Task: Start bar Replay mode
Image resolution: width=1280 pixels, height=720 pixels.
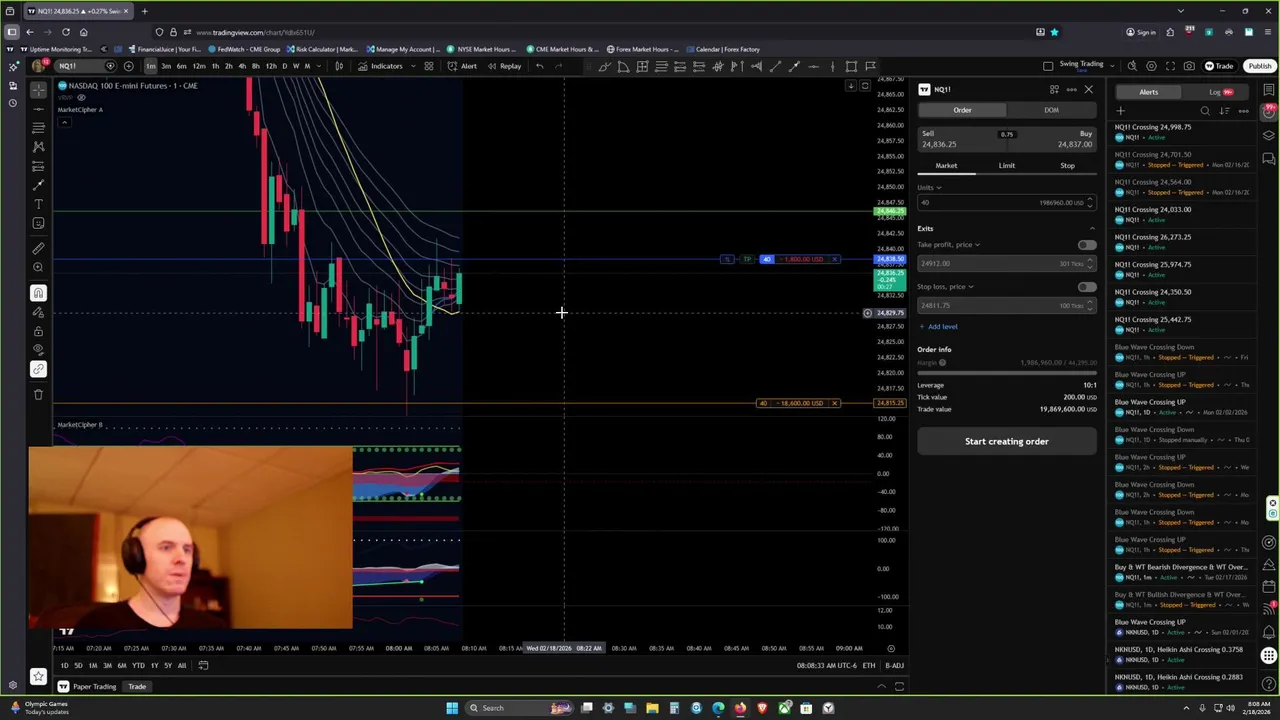Action: [x=505, y=66]
